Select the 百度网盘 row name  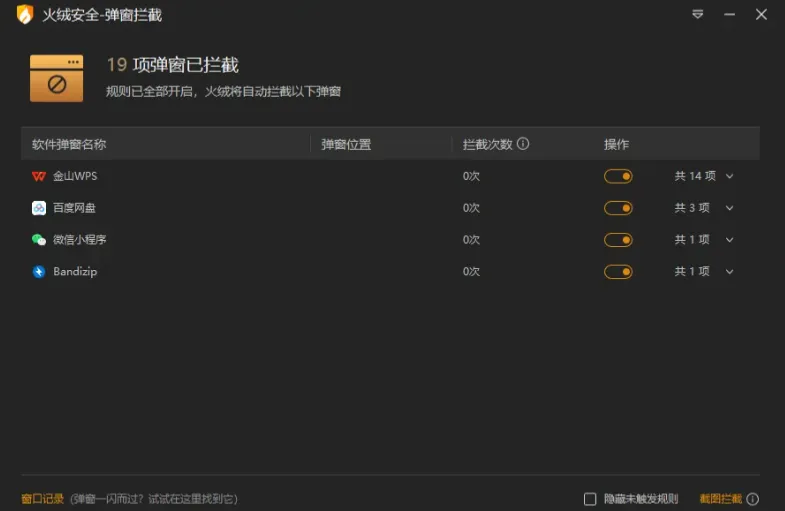pyautogui.click(x=74, y=208)
